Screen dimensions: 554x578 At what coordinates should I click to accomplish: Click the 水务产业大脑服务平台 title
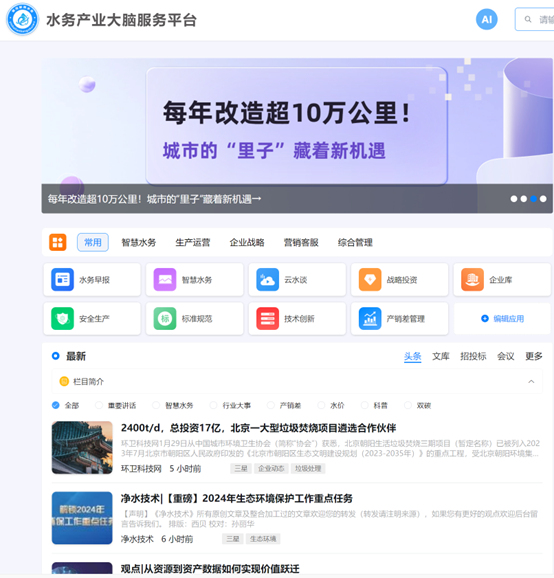click(x=121, y=20)
